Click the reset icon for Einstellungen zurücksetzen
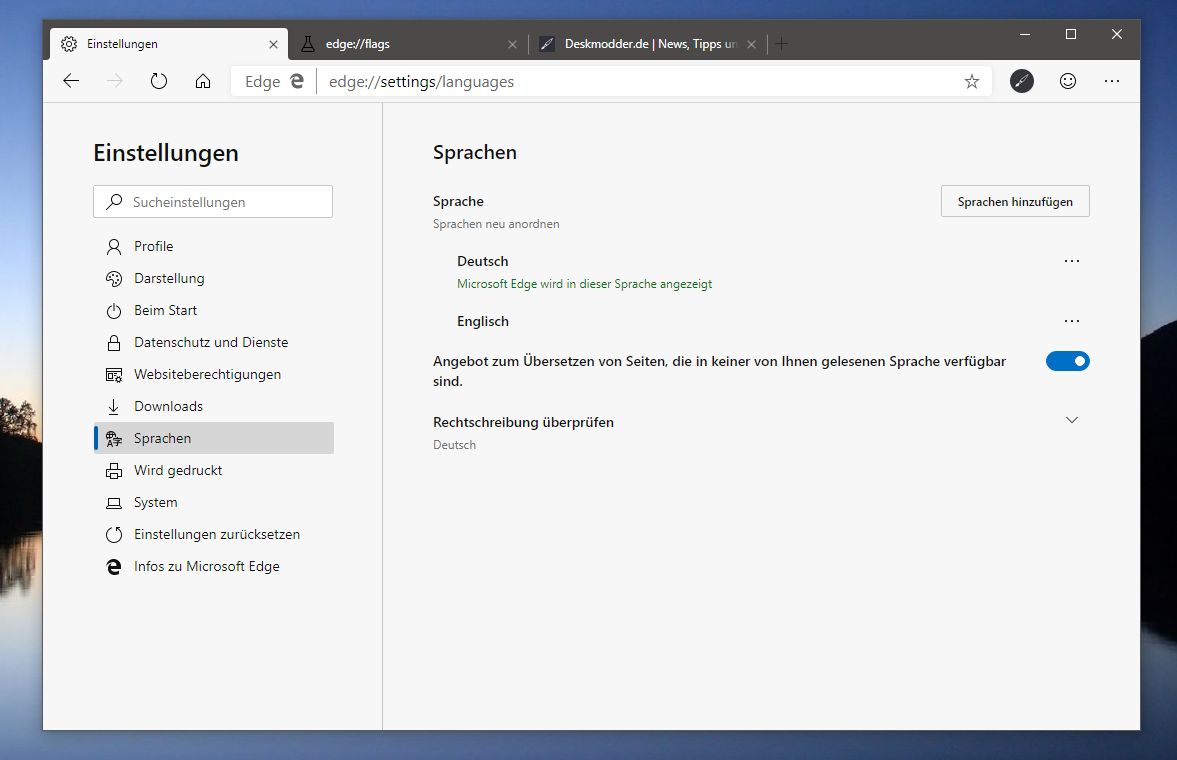The width and height of the screenshot is (1177, 760). [114, 535]
